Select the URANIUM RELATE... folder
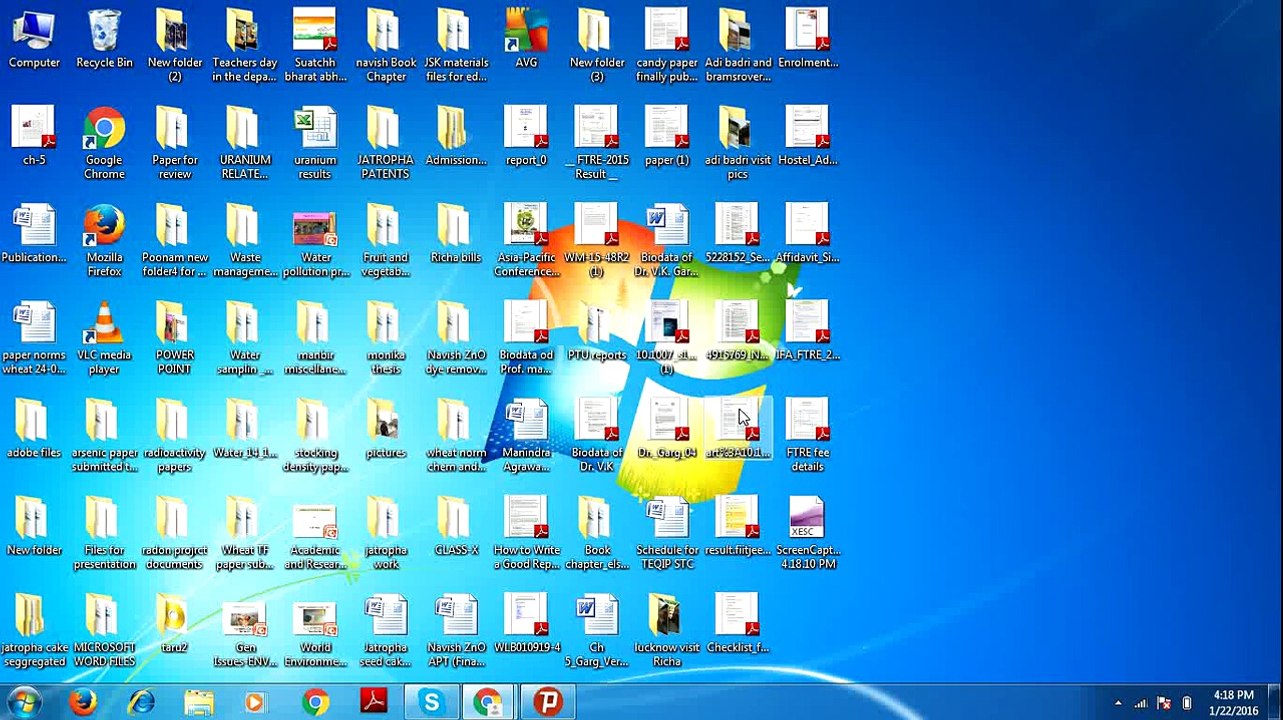The height and width of the screenshot is (720, 1283). coord(245,144)
